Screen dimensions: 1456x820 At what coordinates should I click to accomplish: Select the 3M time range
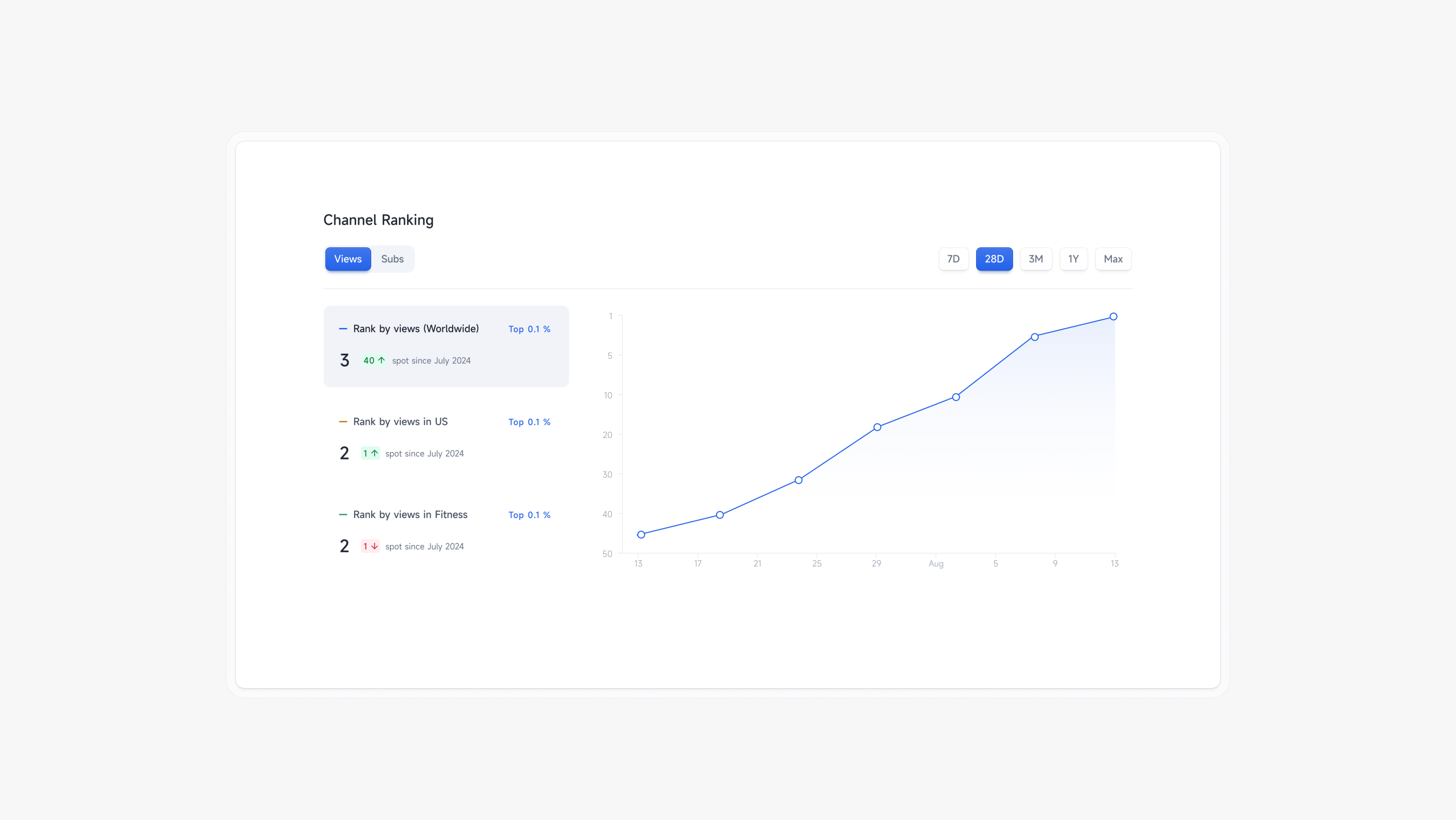coord(1035,259)
